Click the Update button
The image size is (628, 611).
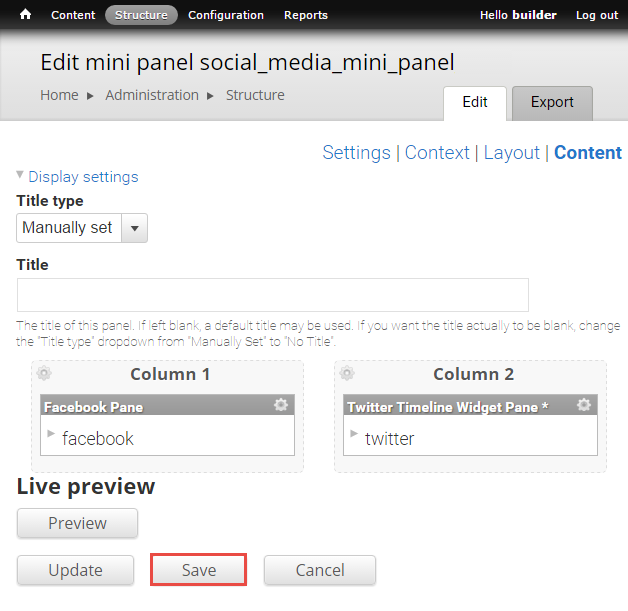click(x=75, y=570)
